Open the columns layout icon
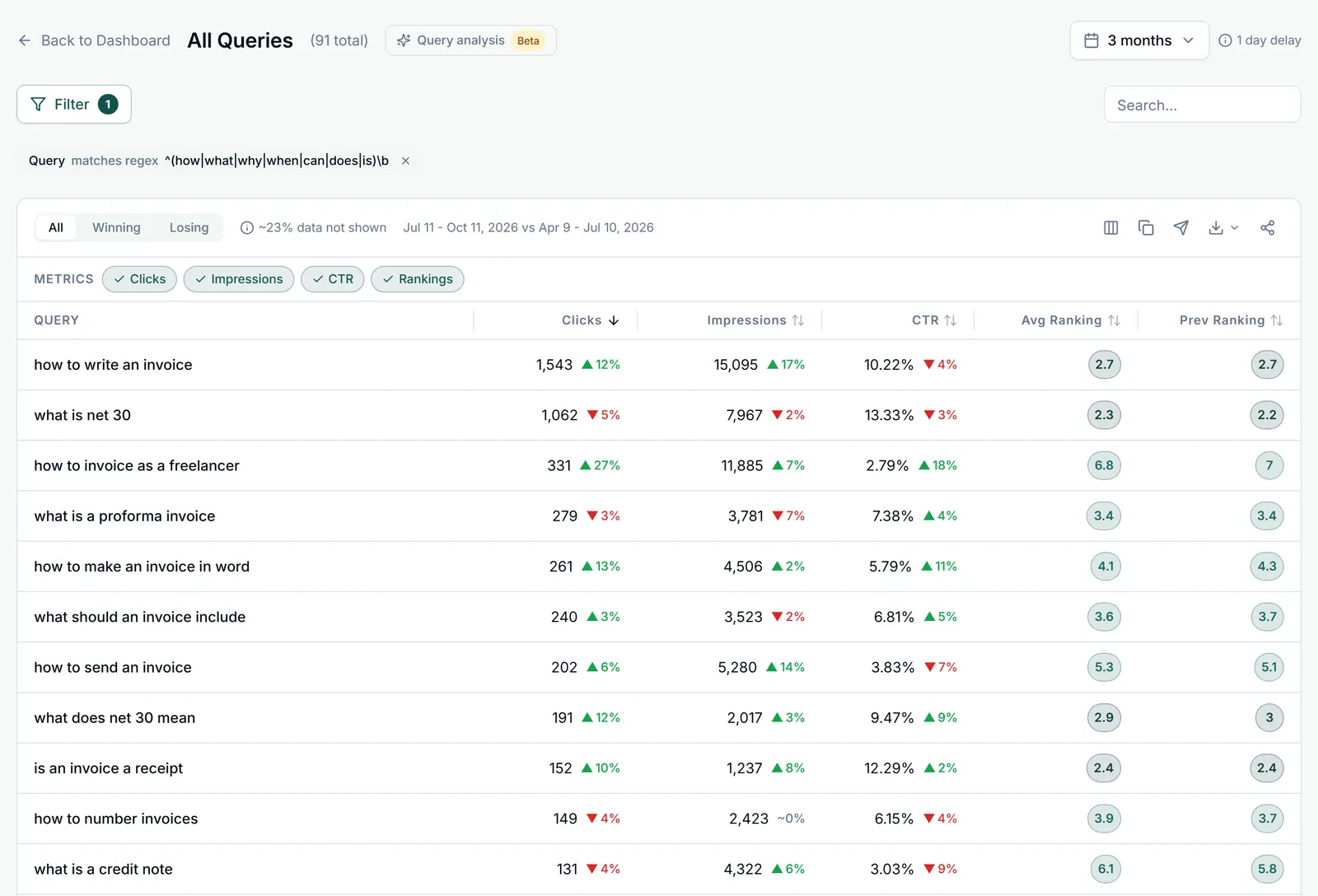The image size is (1318, 896). click(x=1110, y=228)
